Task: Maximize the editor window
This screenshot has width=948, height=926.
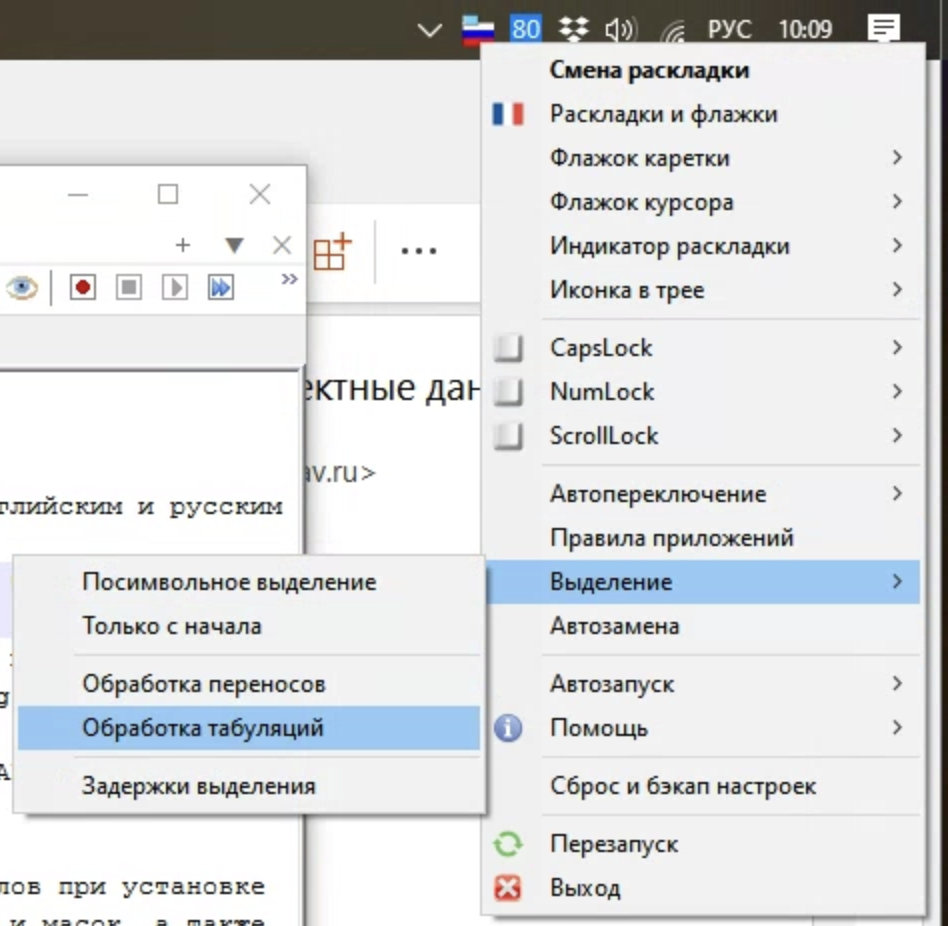Action: point(168,195)
